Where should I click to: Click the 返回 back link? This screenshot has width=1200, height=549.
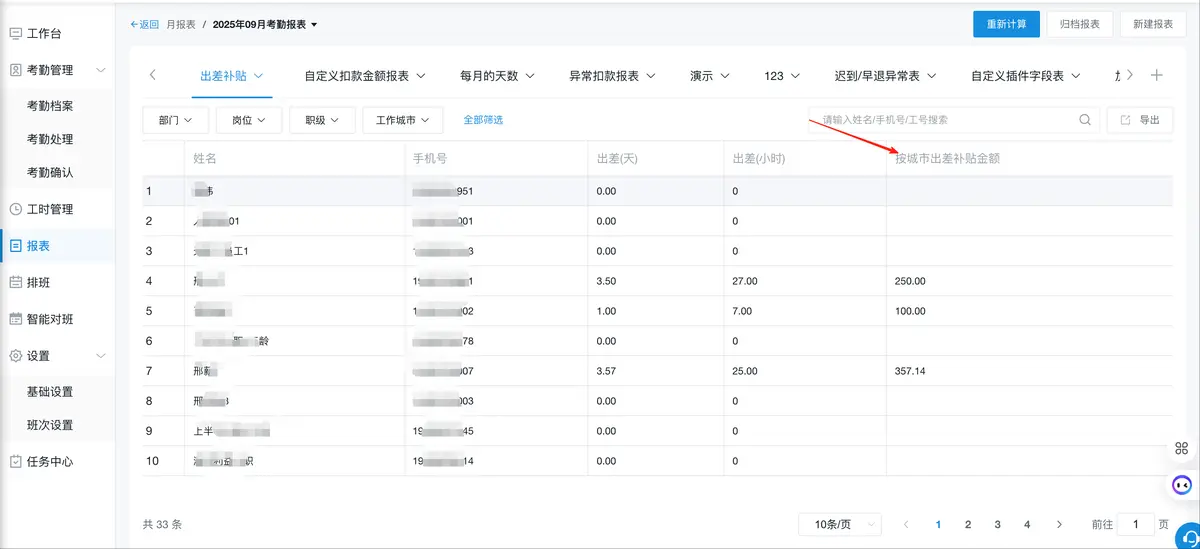145,24
